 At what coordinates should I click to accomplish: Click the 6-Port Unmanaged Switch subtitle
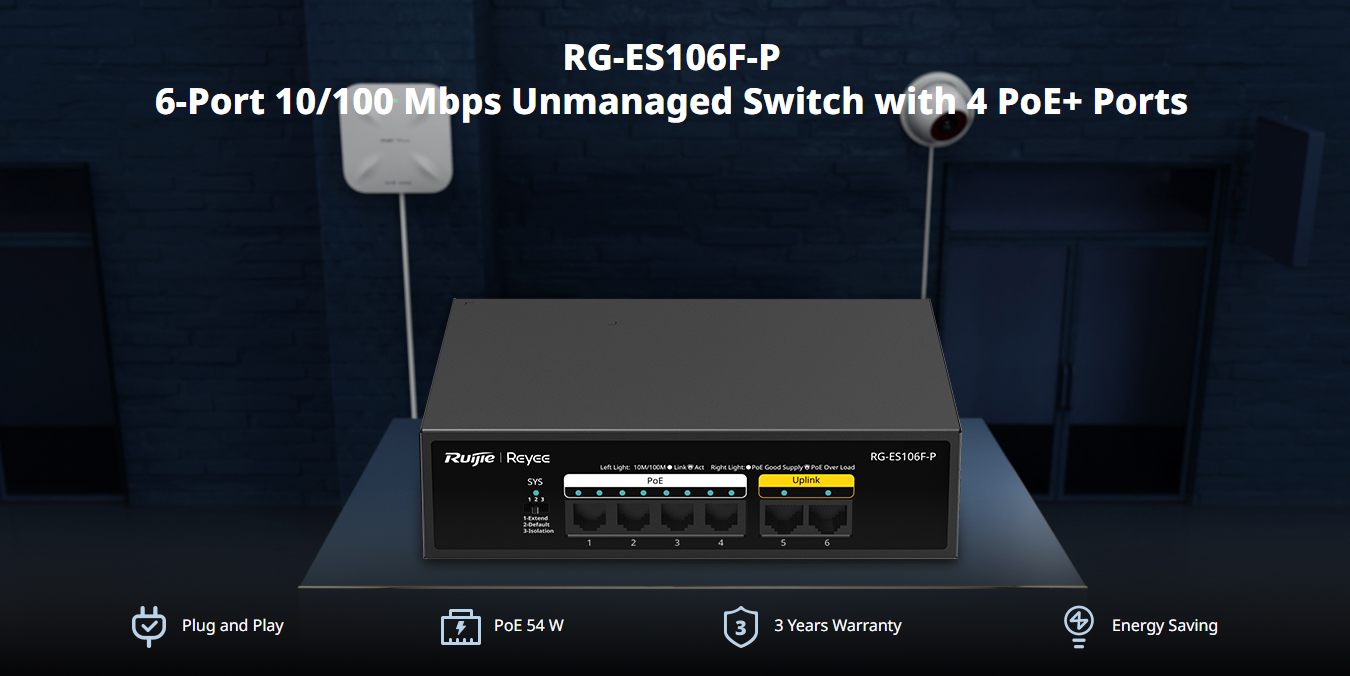[x=671, y=102]
